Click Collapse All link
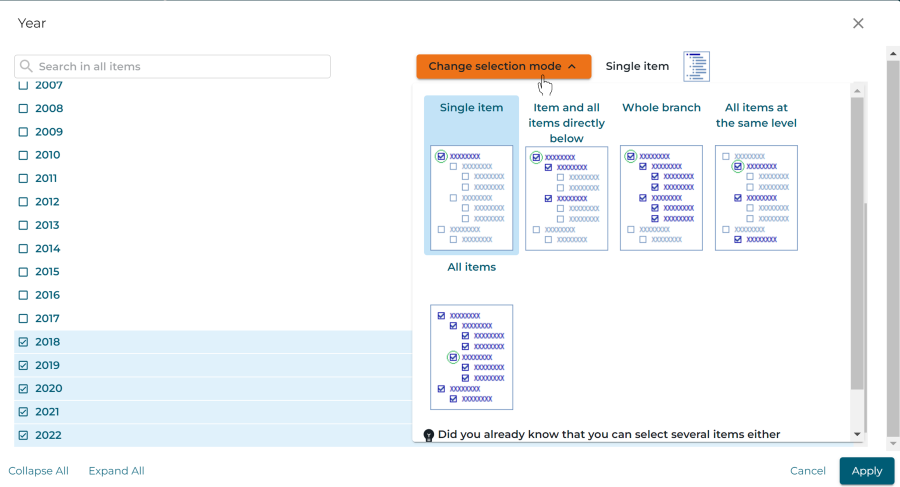Viewport: 900px width, 487px height. point(39,471)
